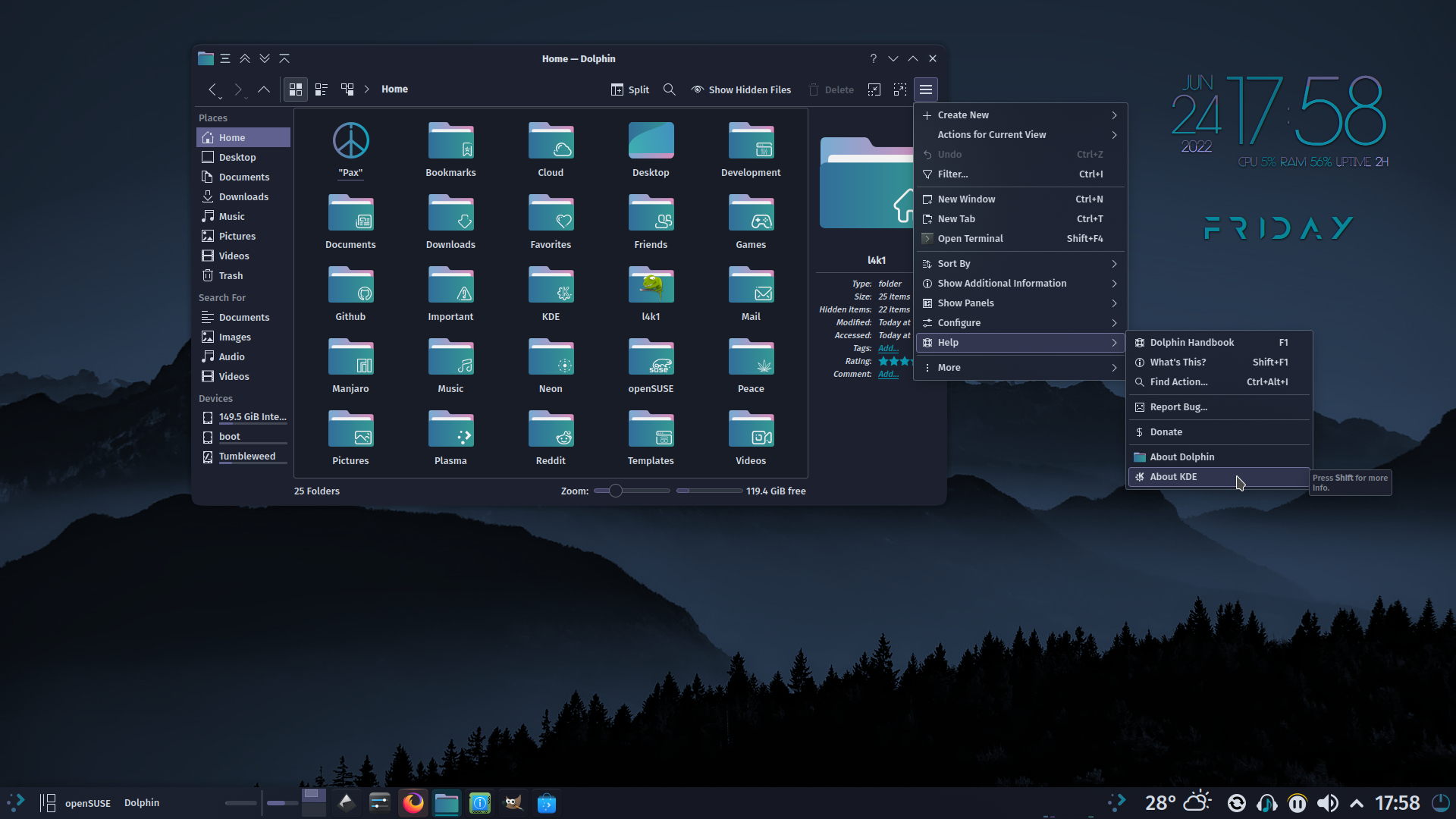Select Desktop in Places panel
This screenshot has height=819, width=1456.
click(243, 158)
